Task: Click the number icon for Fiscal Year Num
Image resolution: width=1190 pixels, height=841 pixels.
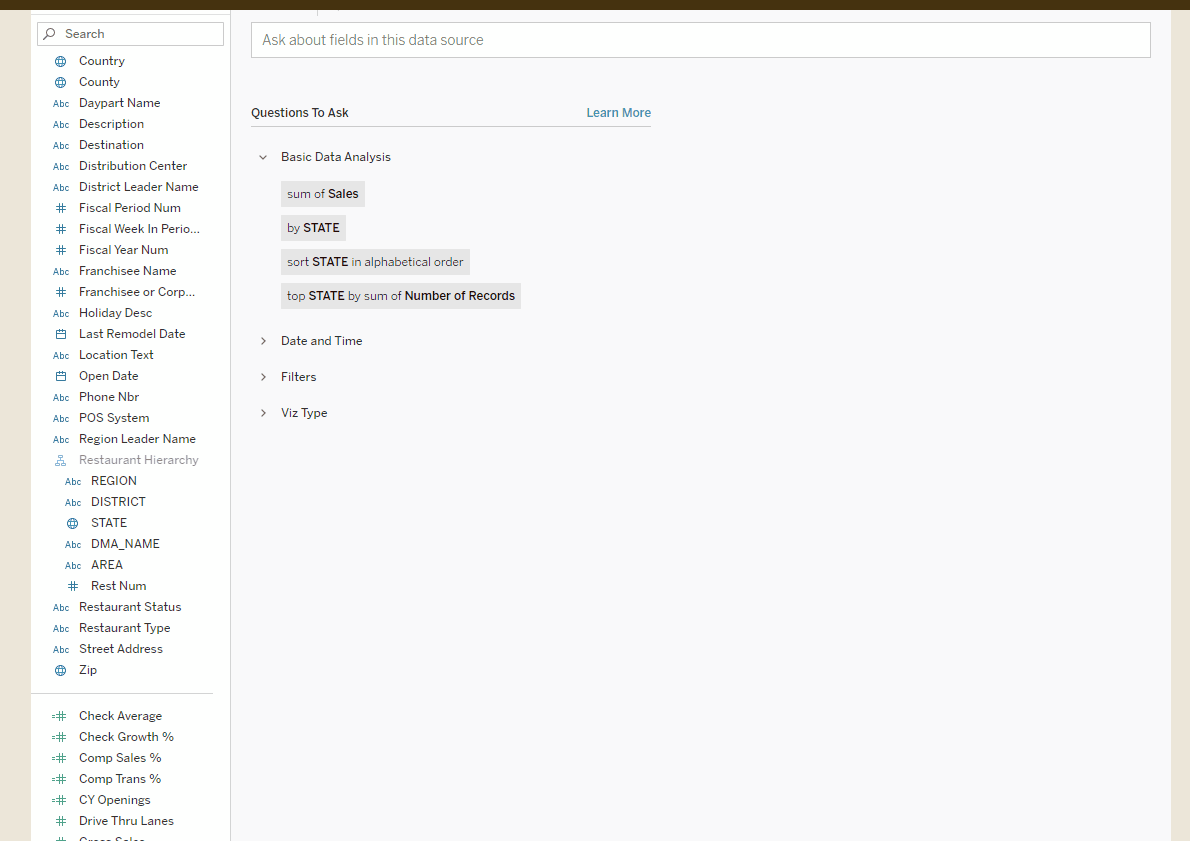Action: coord(61,249)
